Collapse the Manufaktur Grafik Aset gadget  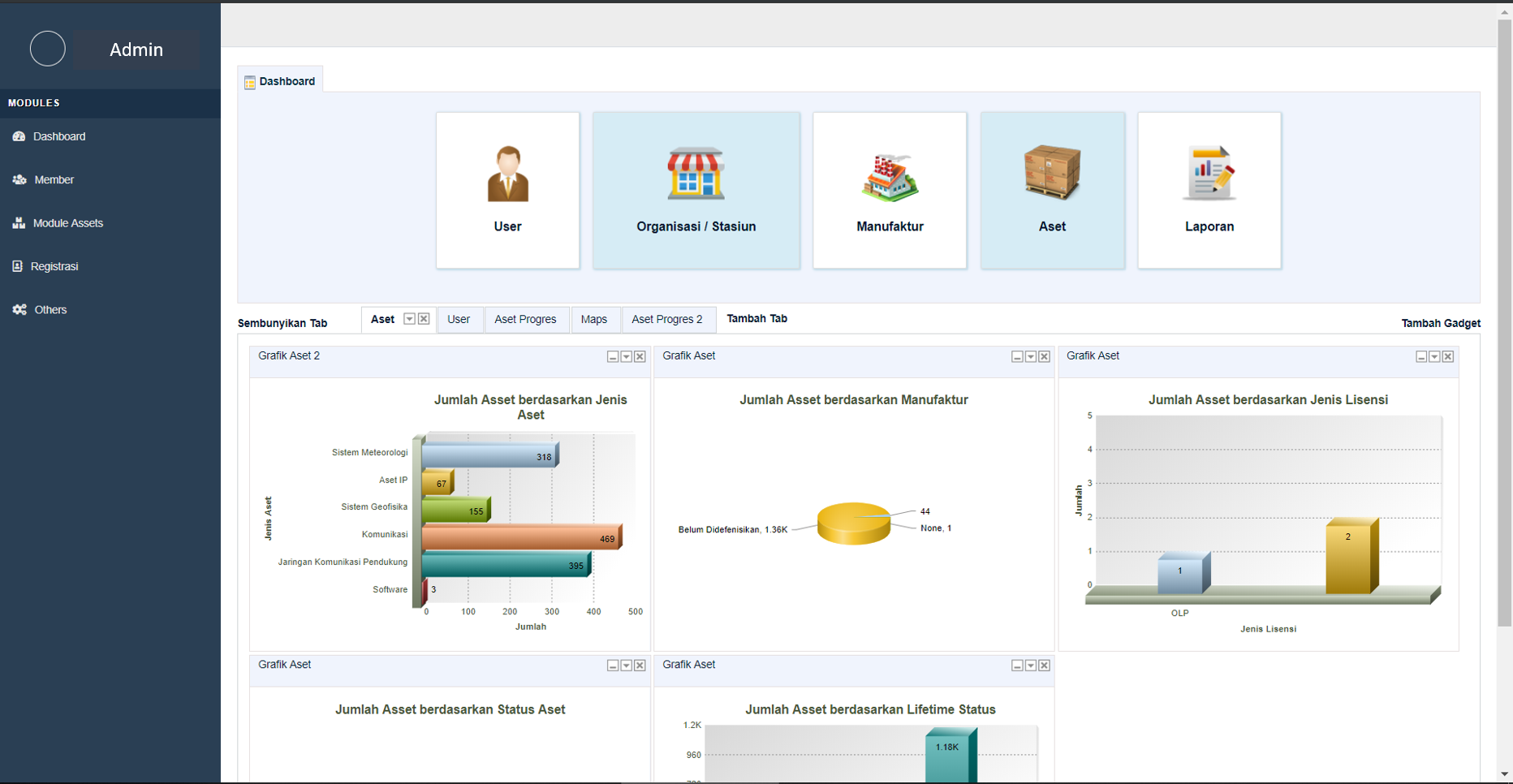tap(1017, 357)
